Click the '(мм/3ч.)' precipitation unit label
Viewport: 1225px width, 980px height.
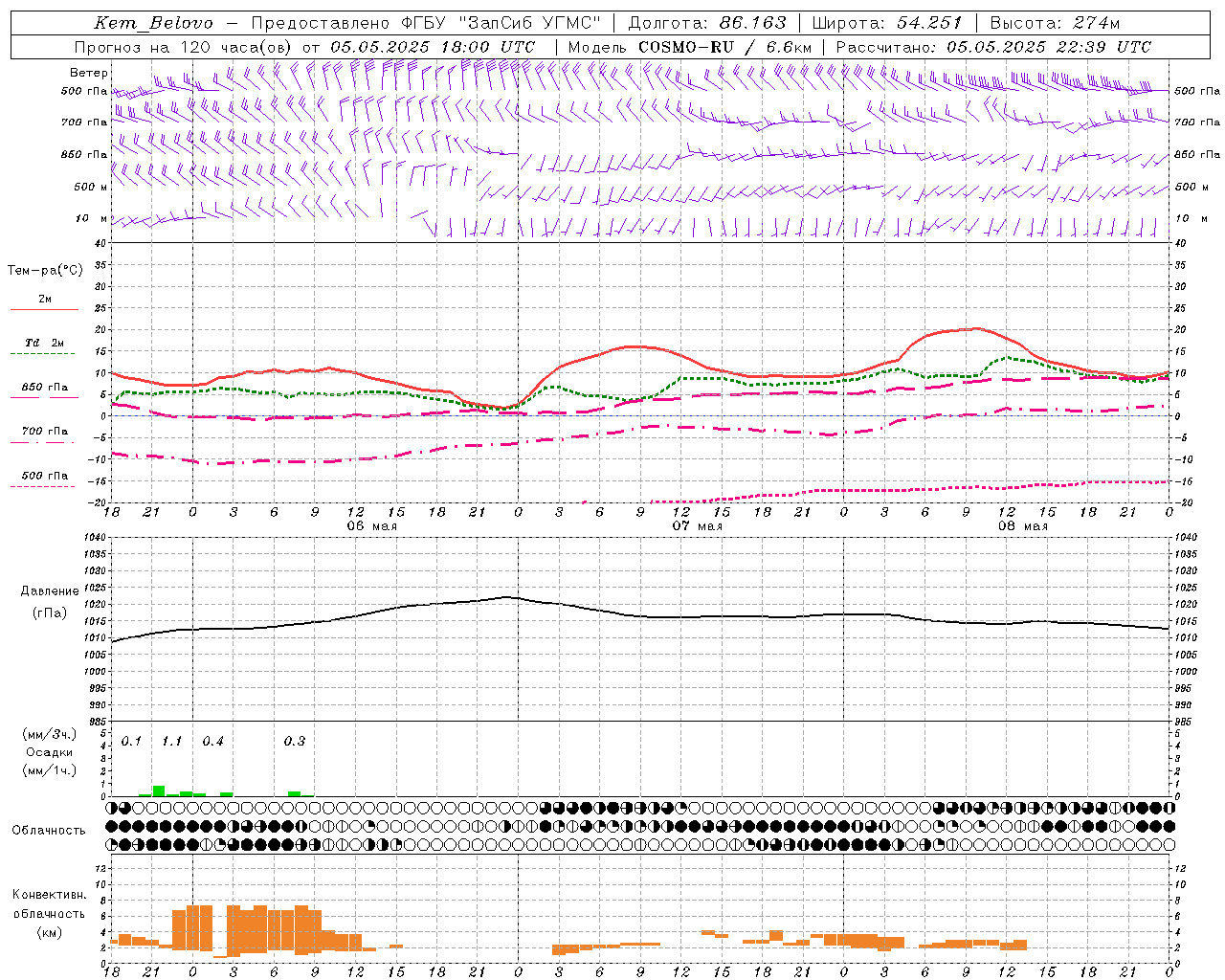48,734
